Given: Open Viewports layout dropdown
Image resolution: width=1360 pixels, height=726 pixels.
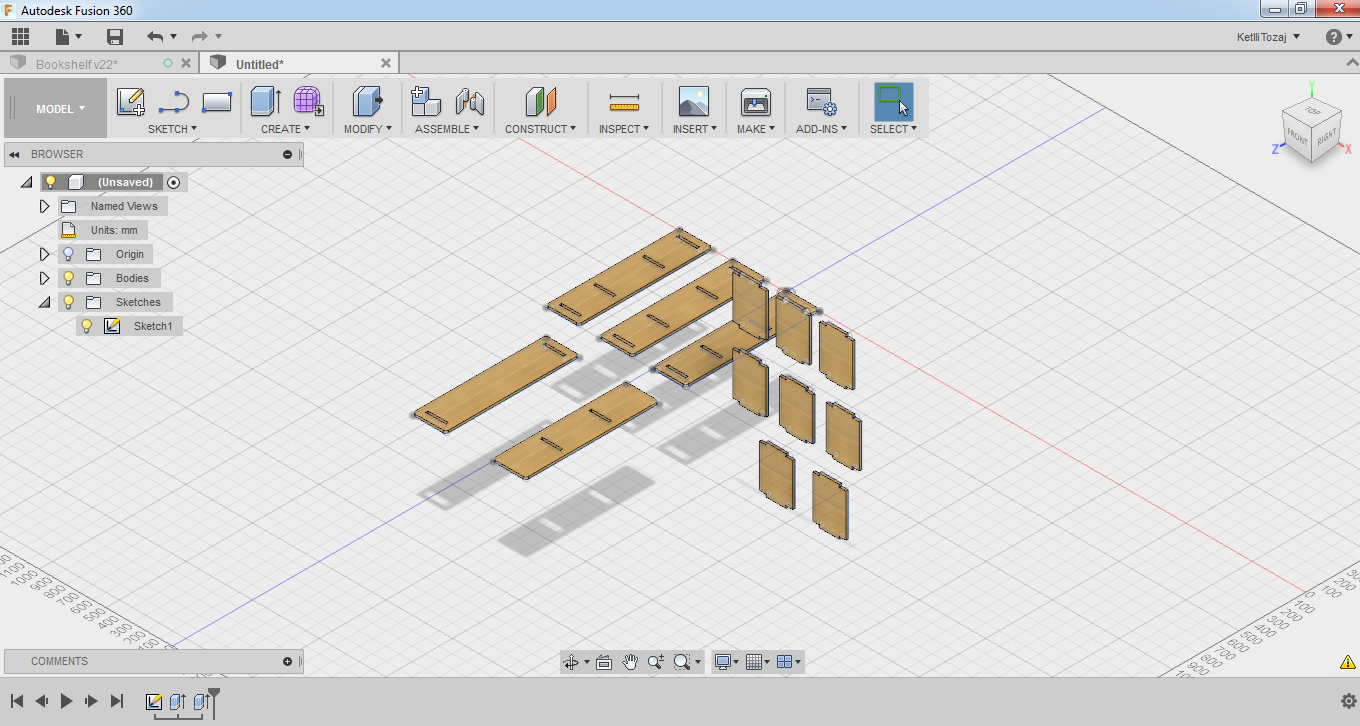Looking at the screenshot, I should [x=789, y=662].
